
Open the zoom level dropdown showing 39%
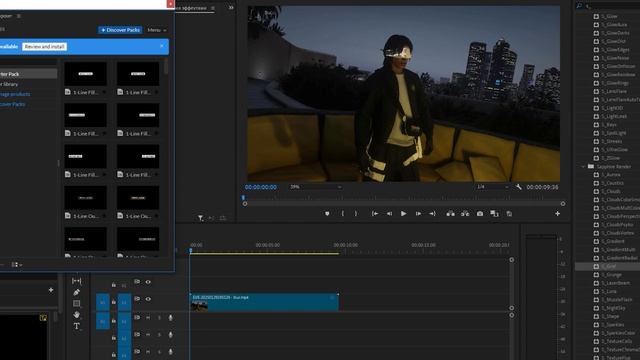pos(316,187)
